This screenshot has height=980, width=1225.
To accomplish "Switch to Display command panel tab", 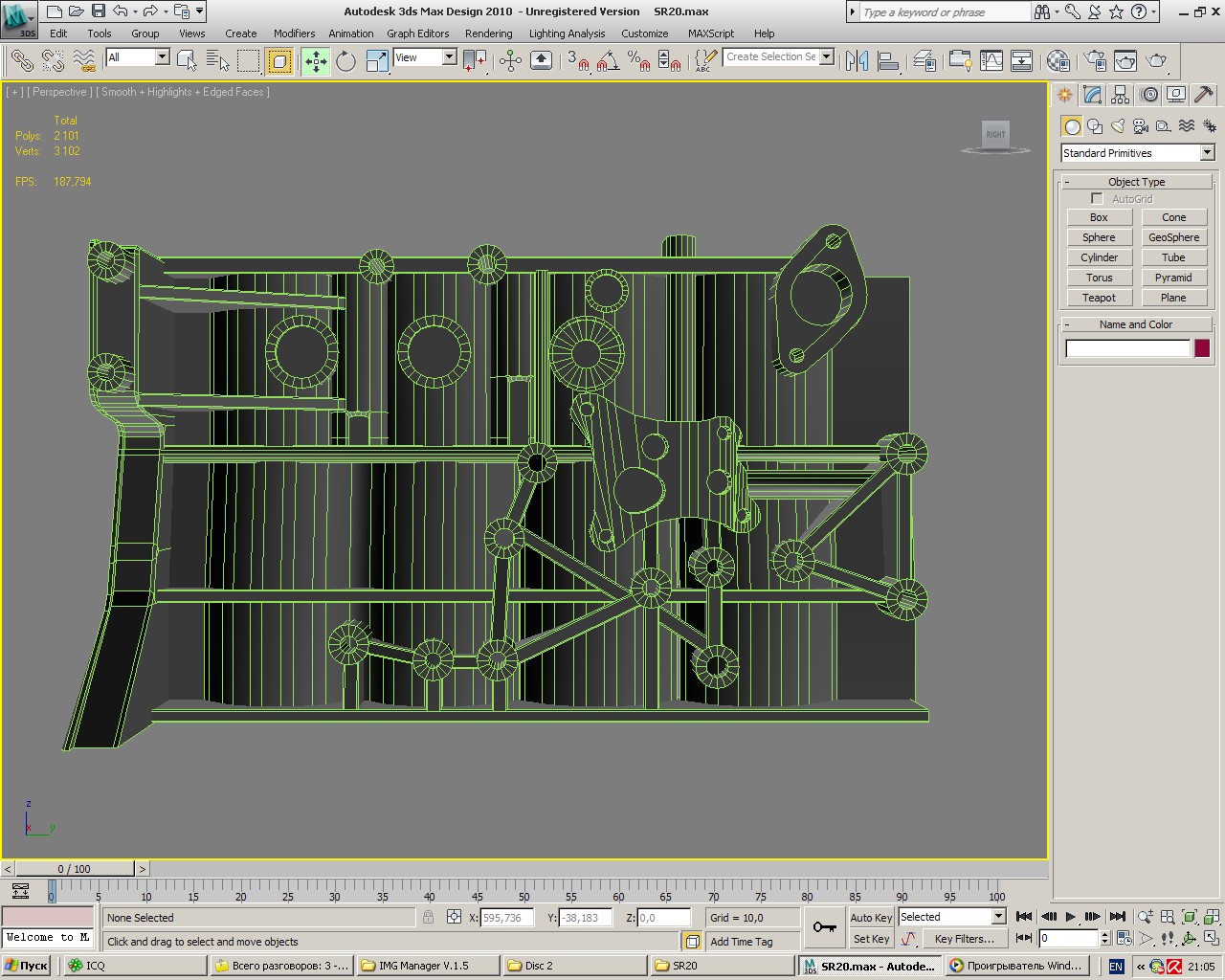I will pos(1176,95).
